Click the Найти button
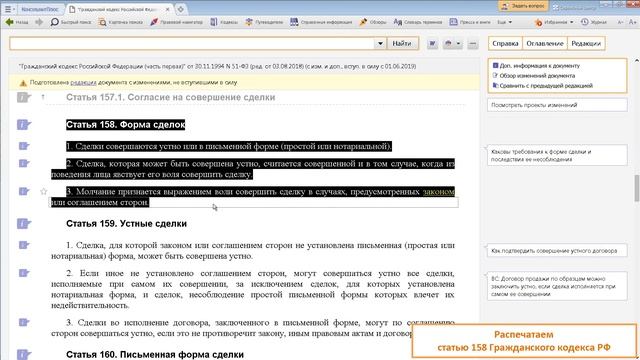This screenshot has height=360, width=640. (402, 43)
